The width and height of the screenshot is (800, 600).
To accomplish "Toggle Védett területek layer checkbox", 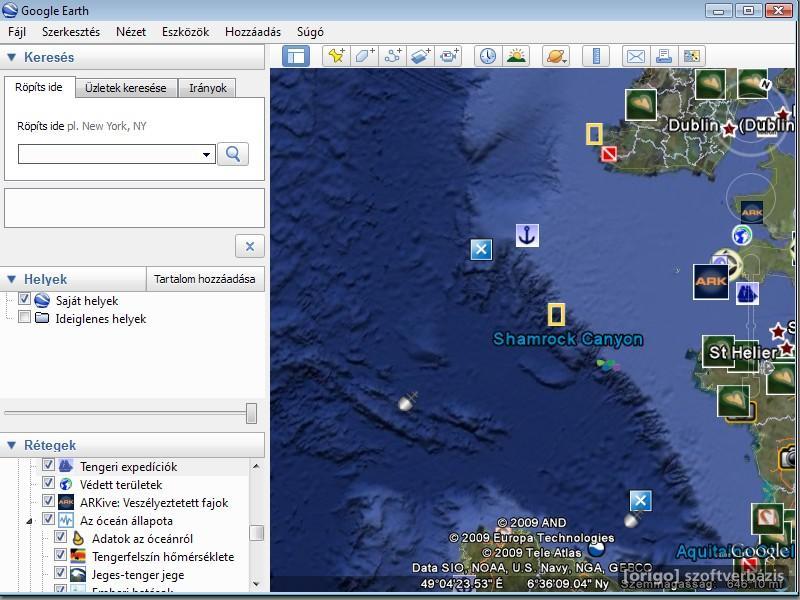I will click(48, 482).
